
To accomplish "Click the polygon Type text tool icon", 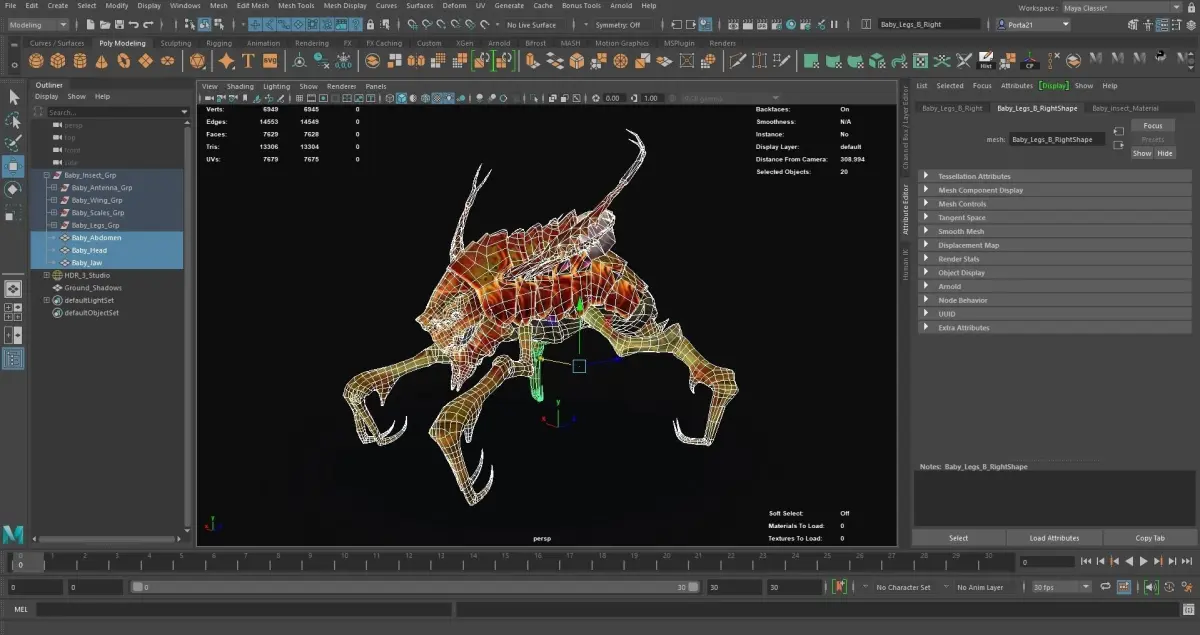I will click(248, 61).
